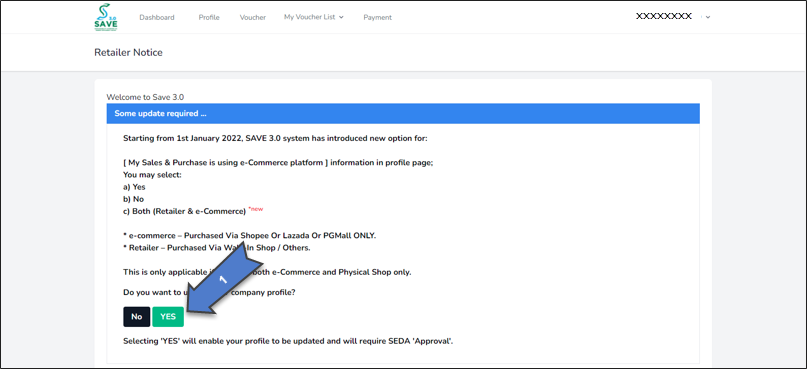Click the e-commerce Shopee Lazada PGMall line
The height and width of the screenshot is (369, 807).
250,236
